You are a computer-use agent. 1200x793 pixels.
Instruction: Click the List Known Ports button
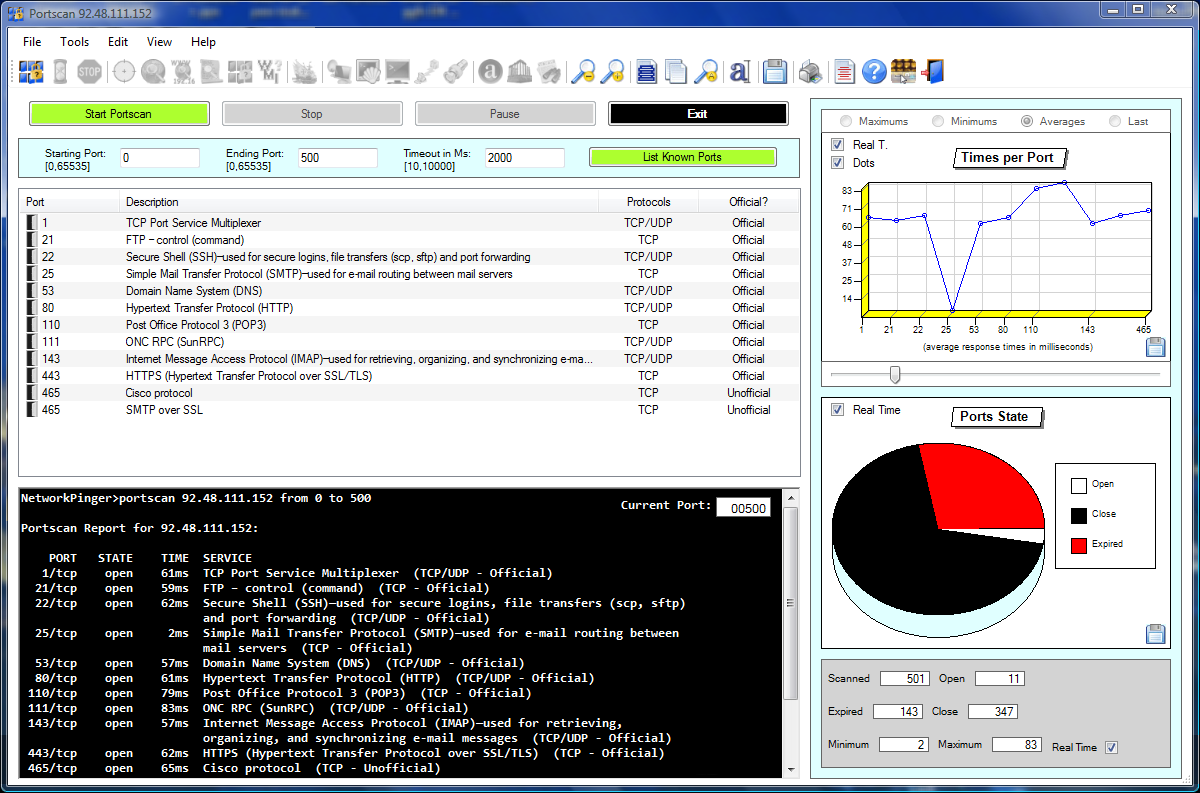pos(682,157)
